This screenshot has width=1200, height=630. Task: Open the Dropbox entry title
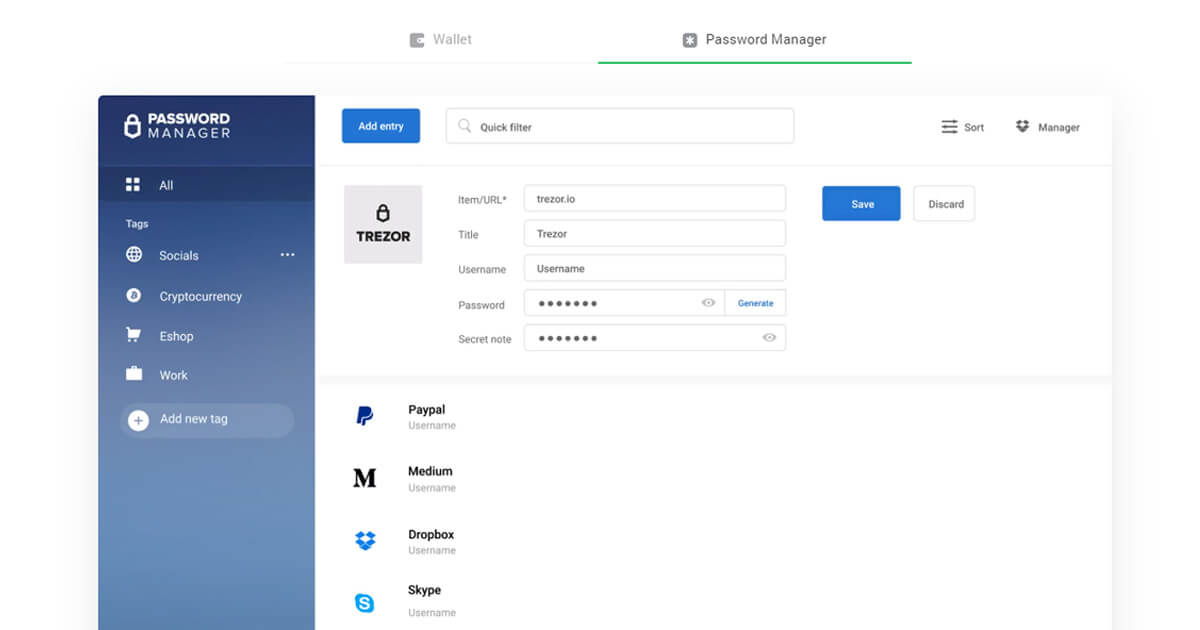pyautogui.click(x=431, y=534)
